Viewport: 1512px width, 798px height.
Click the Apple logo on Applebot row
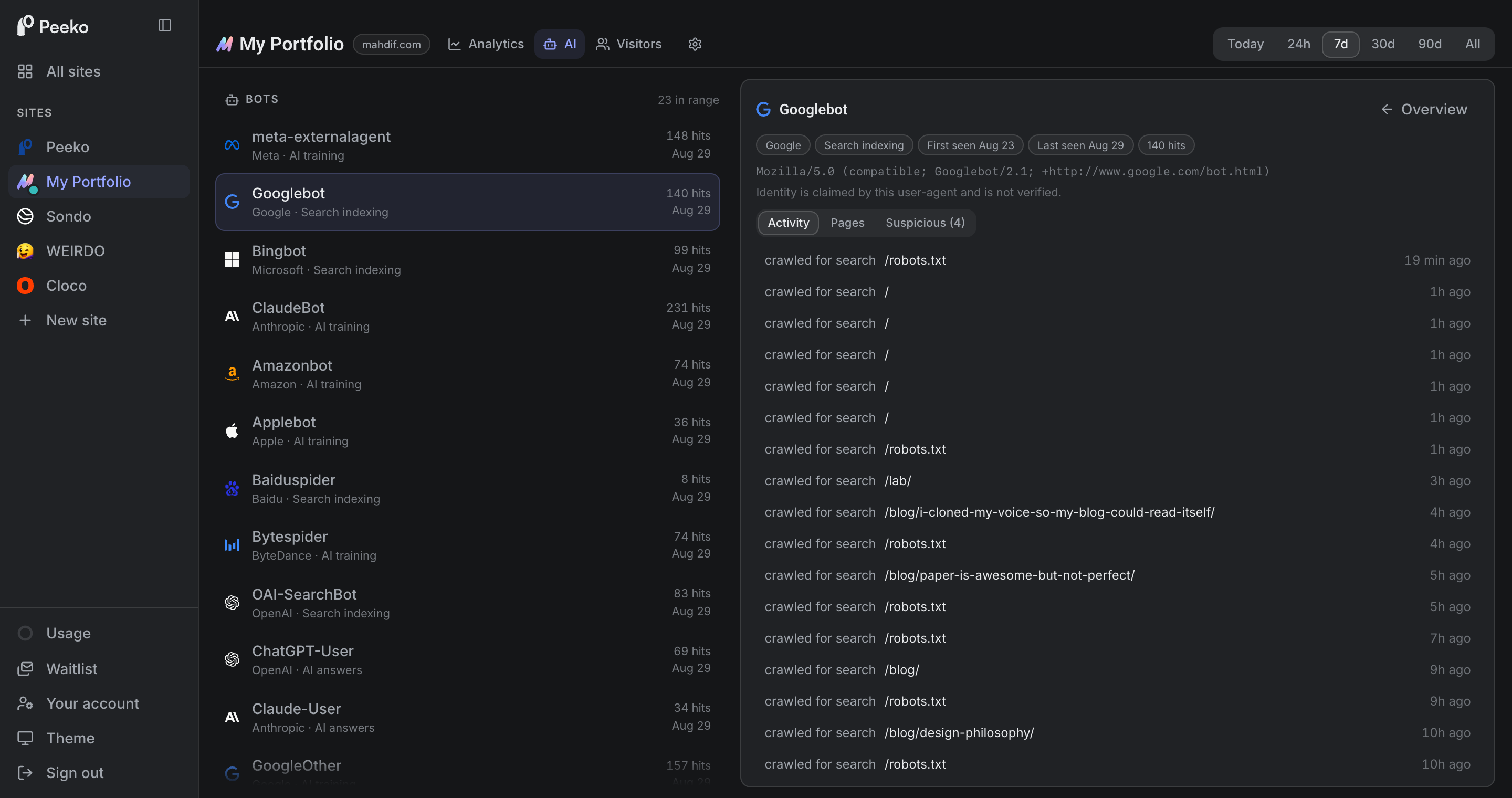point(232,430)
